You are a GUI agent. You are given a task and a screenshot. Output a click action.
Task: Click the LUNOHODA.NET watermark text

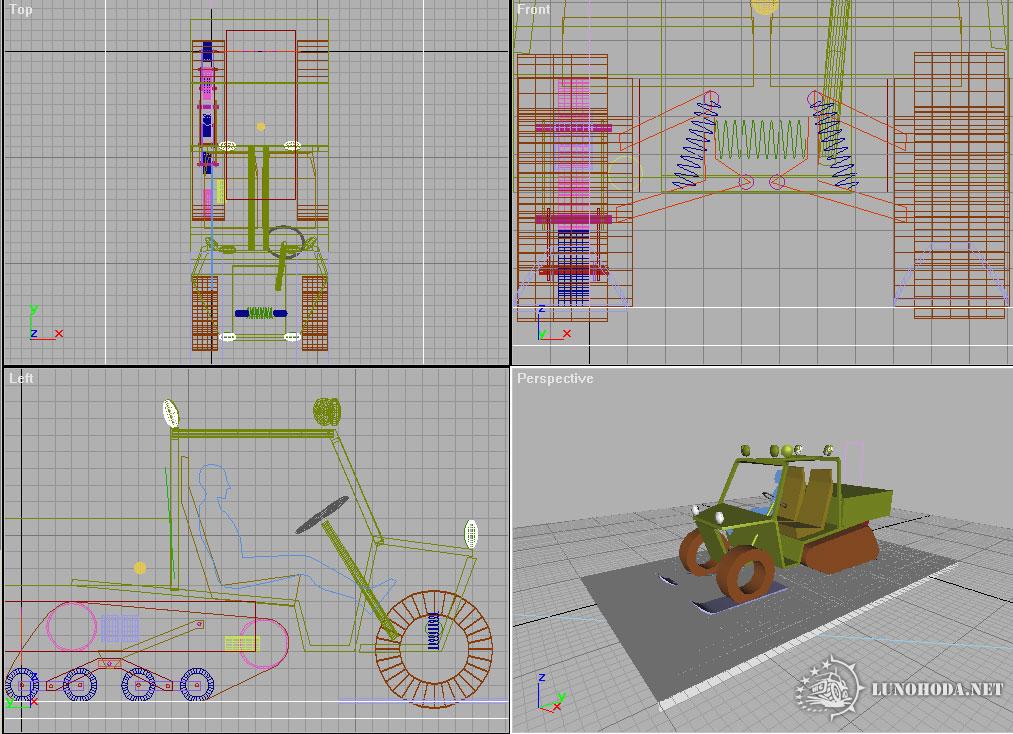(936, 690)
